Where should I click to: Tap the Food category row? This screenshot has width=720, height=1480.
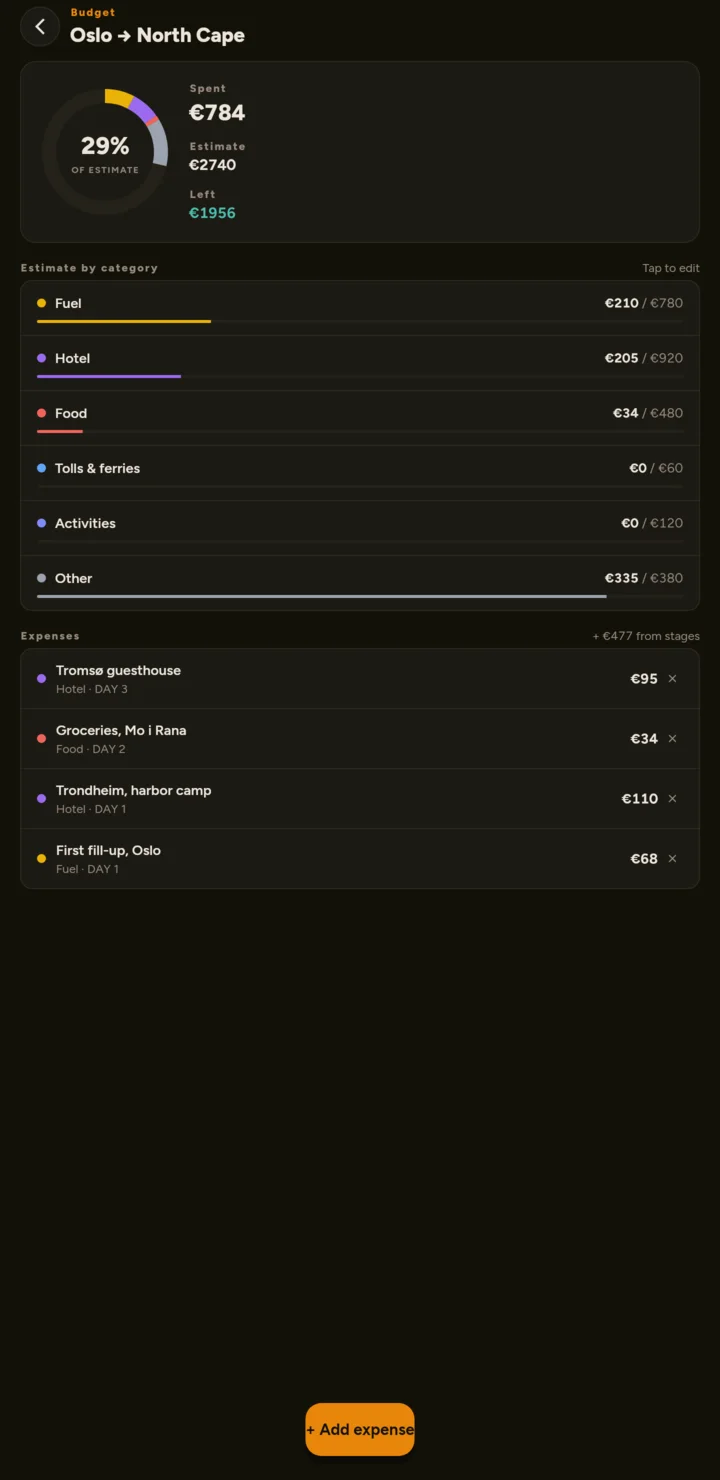(x=360, y=418)
